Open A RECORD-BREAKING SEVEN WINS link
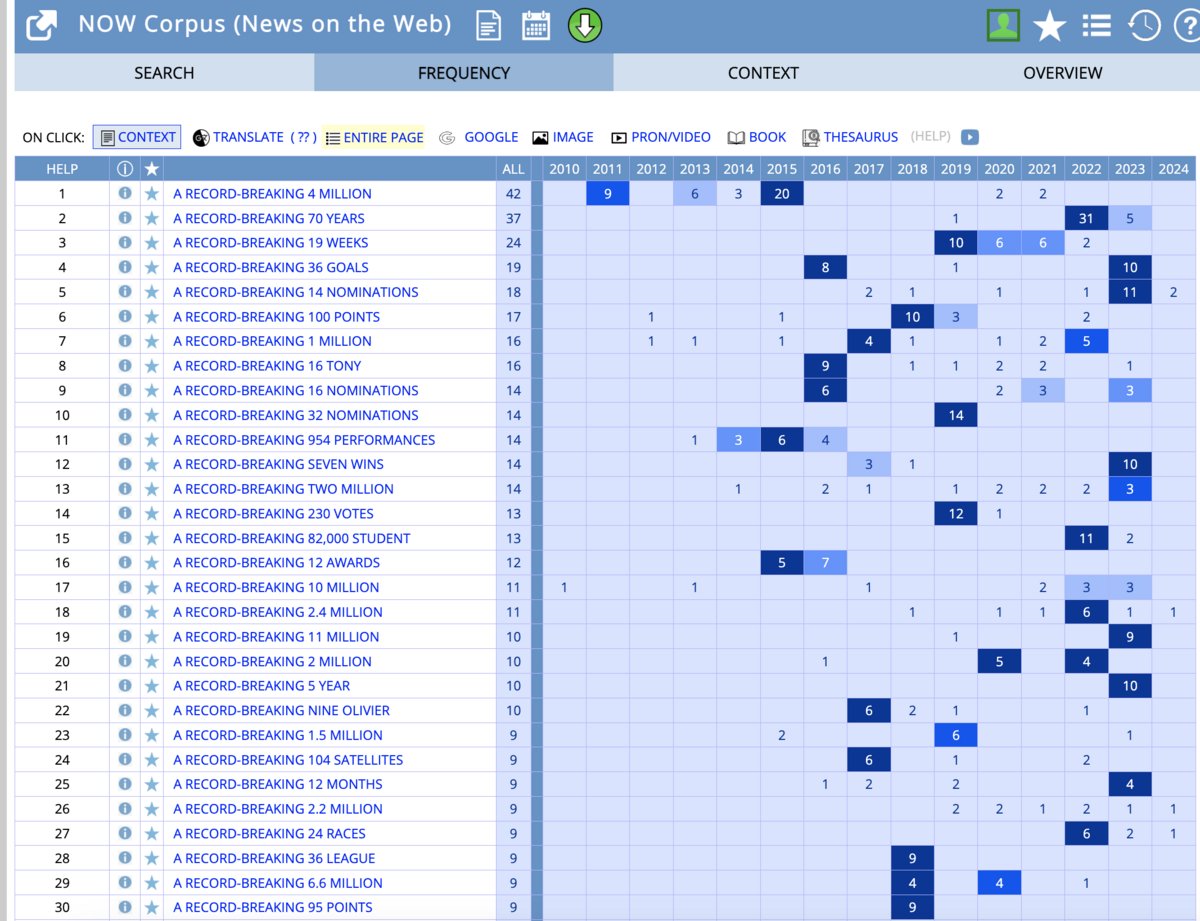The height and width of the screenshot is (921, 1200). click(278, 464)
